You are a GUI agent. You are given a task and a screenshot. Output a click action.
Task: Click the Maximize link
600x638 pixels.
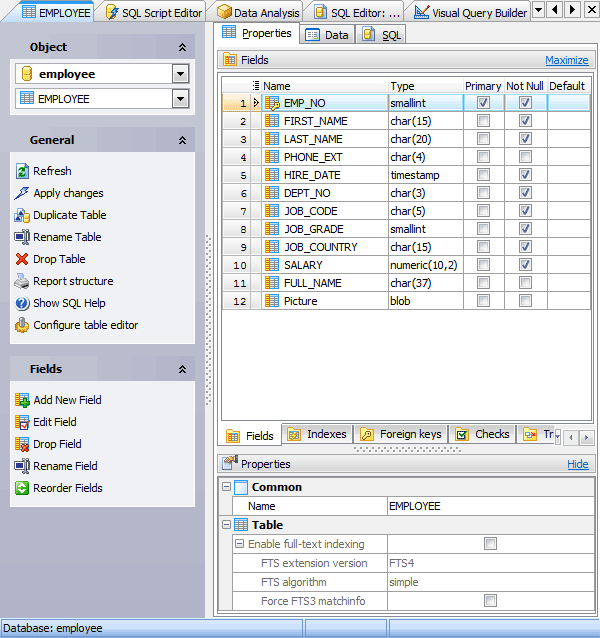[567, 60]
